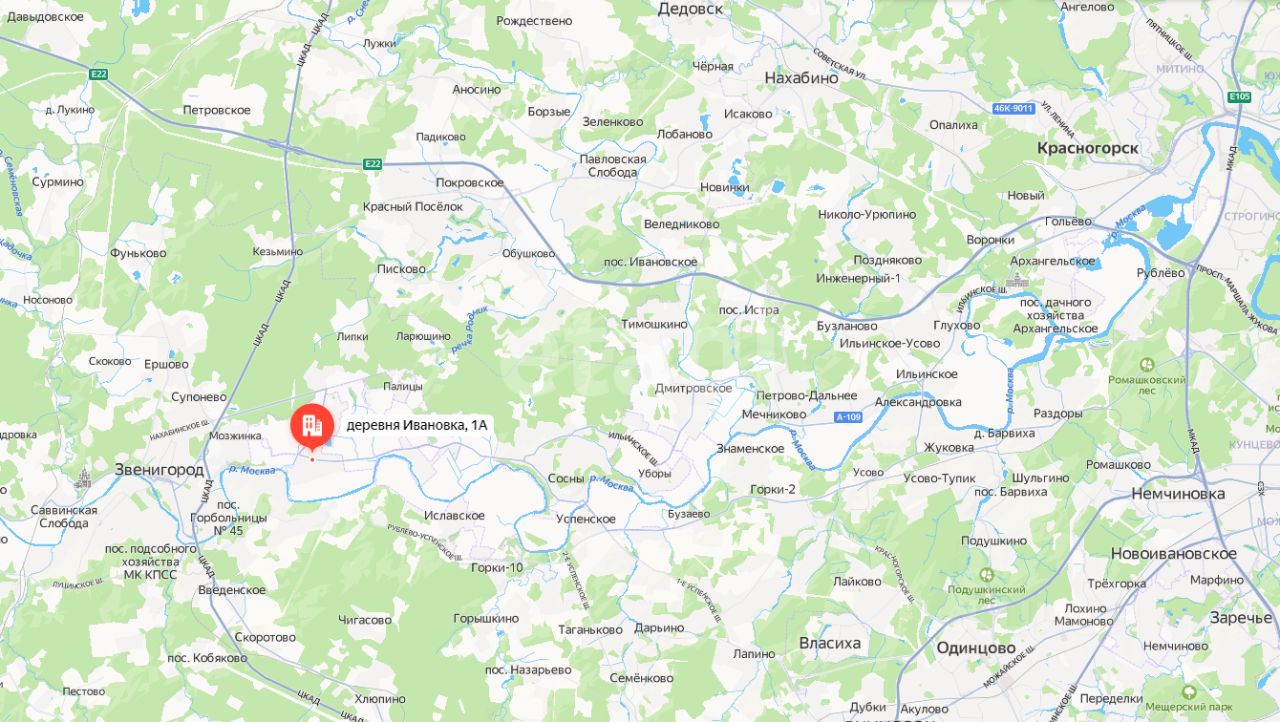Screen dimensions: 1280x722
Task: Click the E22 highway shield near Покровское
Action: [x=372, y=164]
